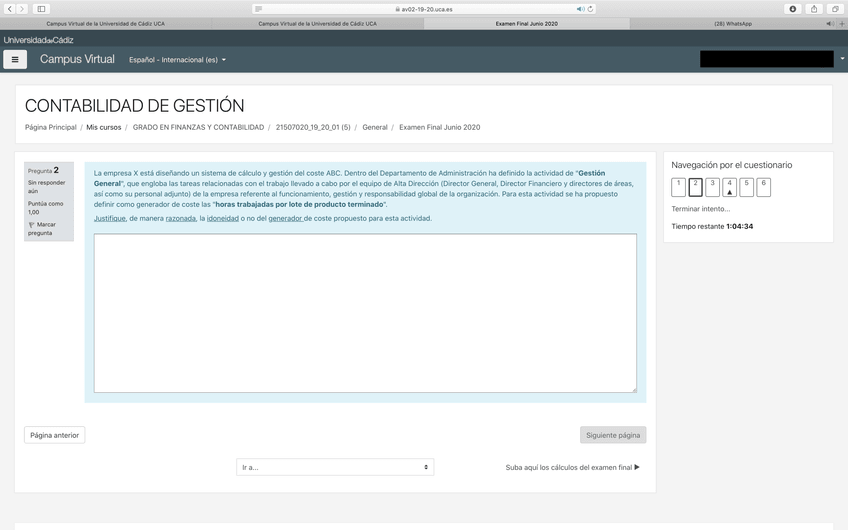848x530 pixels.
Task: Show all tabs overview icon
Action: pyautogui.click(x=835, y=9)
